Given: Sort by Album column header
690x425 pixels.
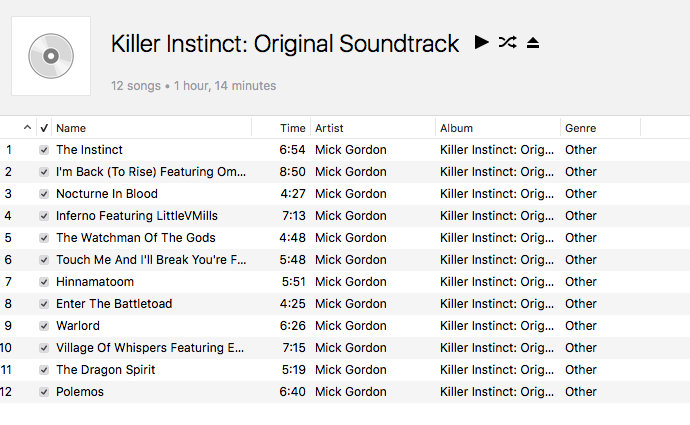Looking at the screenshot, I should pyautogui.click(x=456, y=128).
